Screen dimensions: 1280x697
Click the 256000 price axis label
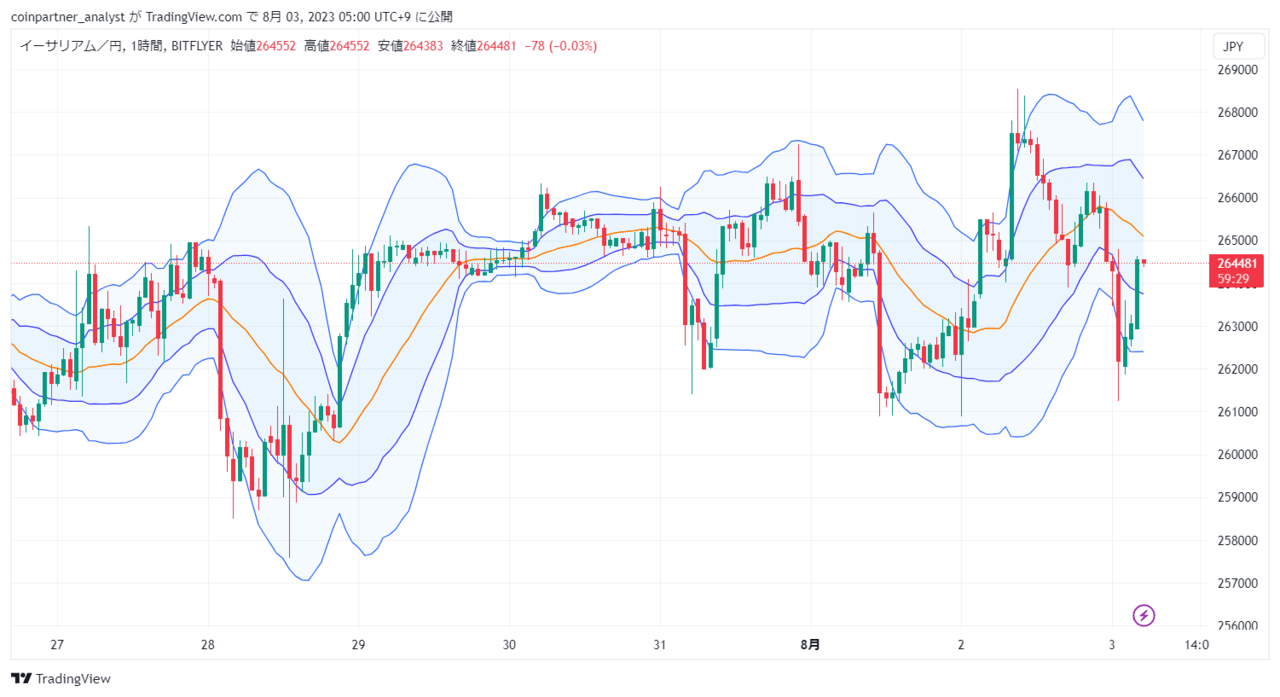coord(1237,626)
